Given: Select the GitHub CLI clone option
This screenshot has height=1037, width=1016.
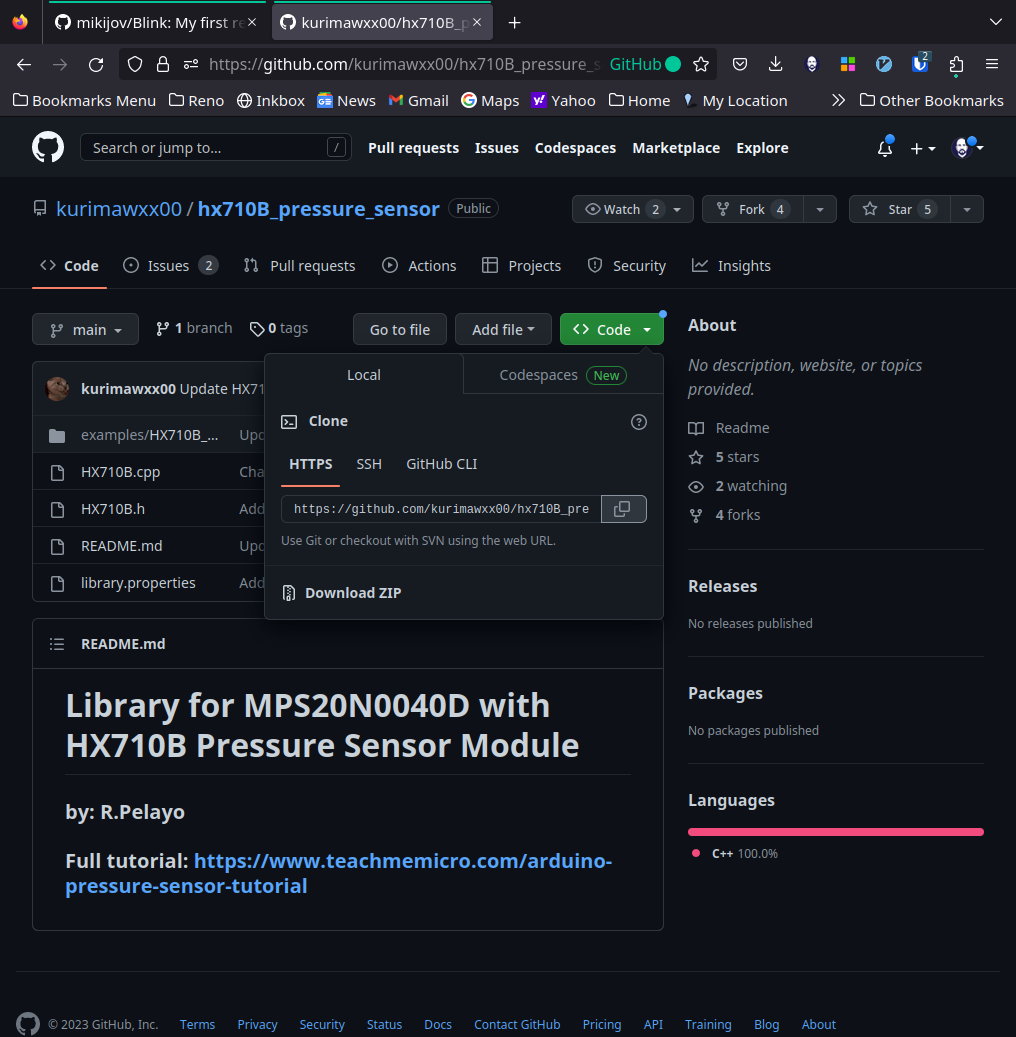Looking at the screenshot, I should (441, 464).
